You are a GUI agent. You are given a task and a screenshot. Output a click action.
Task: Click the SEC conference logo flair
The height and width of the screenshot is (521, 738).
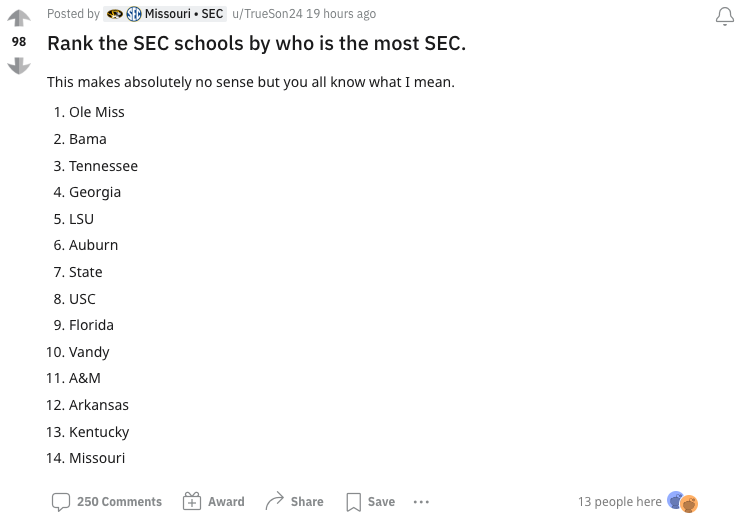134,14
